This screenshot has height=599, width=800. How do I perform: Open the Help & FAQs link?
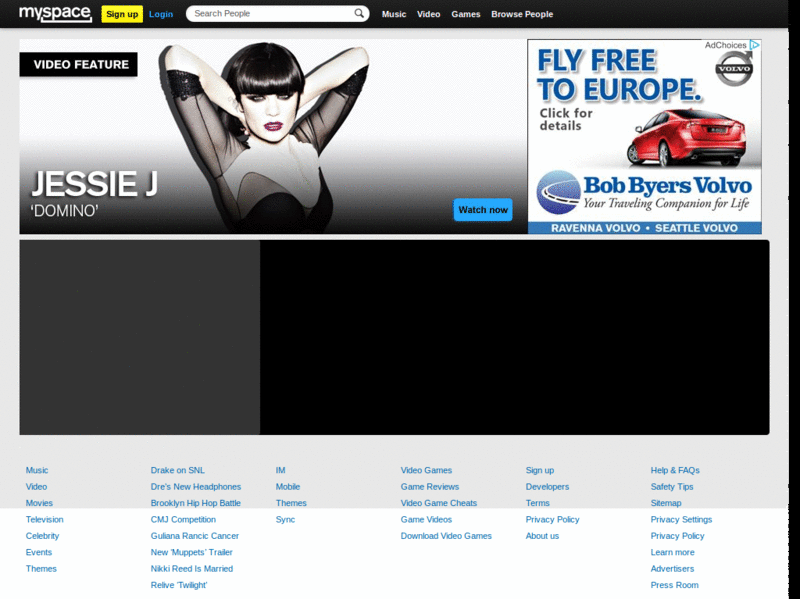[675, 470]
